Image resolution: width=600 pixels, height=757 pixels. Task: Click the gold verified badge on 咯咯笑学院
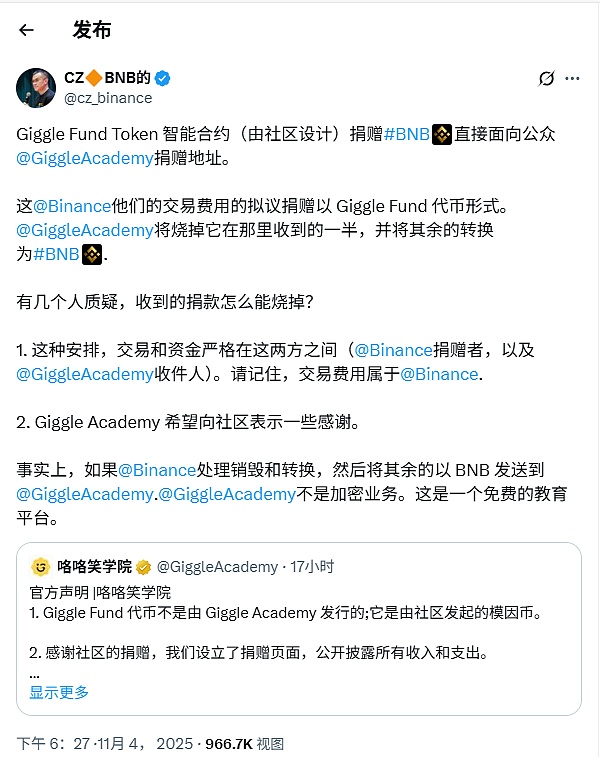tap(143, 567)
